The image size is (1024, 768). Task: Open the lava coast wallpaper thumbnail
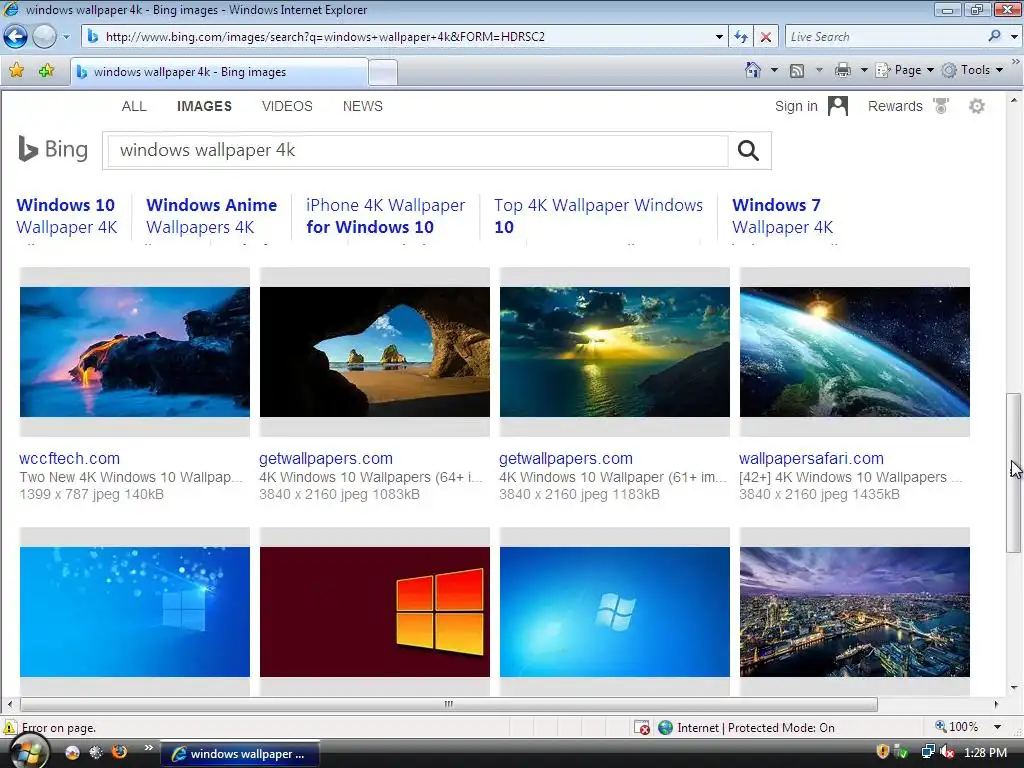tap(135, 352)
